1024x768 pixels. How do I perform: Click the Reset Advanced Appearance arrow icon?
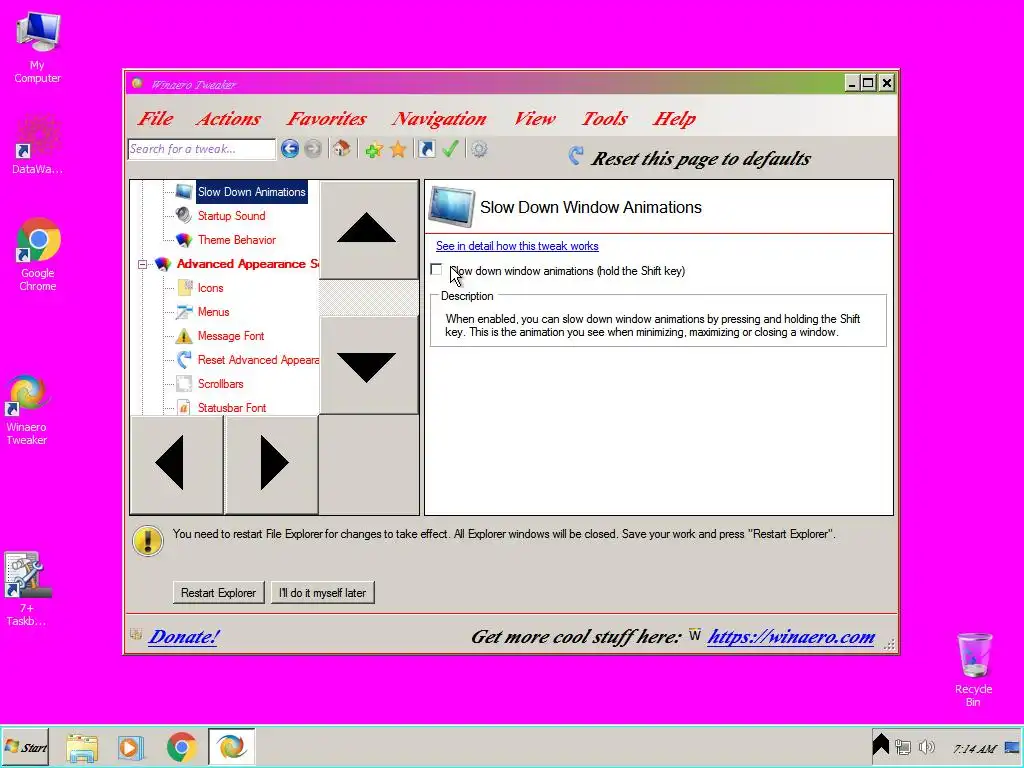184,359
